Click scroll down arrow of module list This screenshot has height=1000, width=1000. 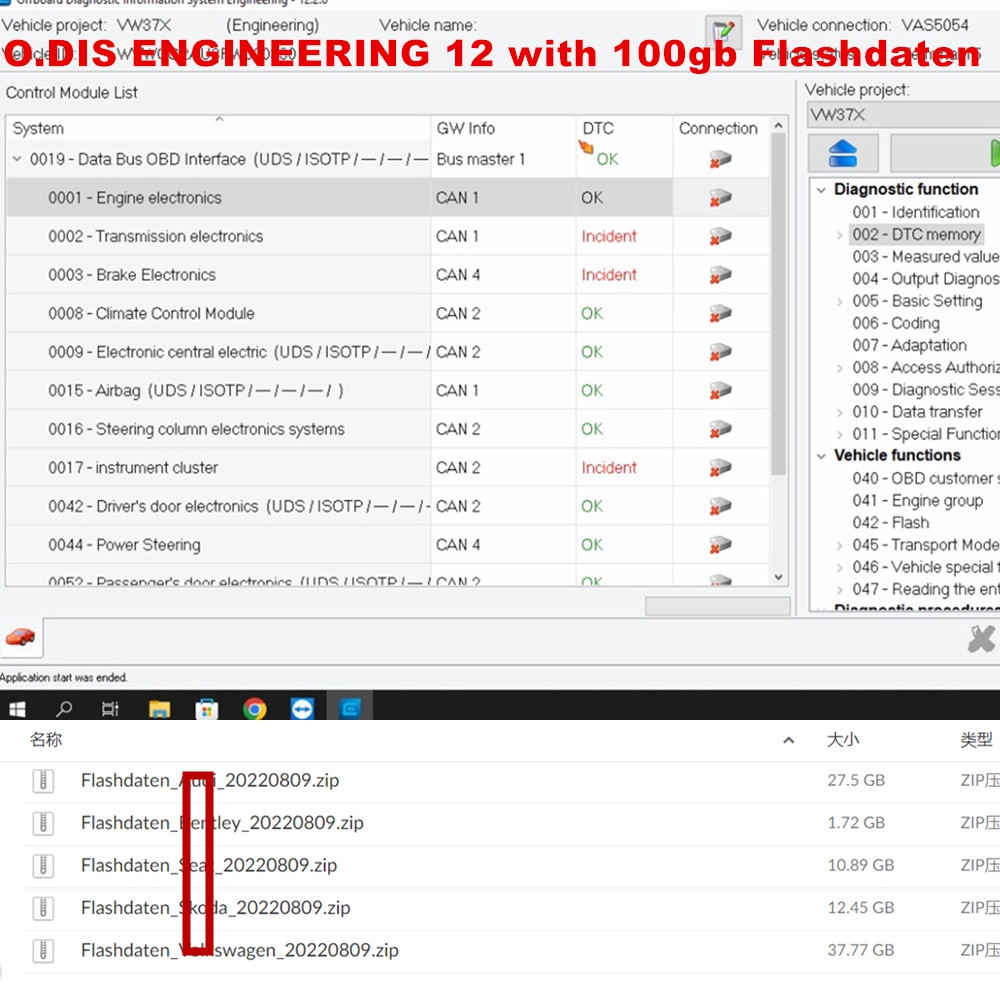click(778, 577)
